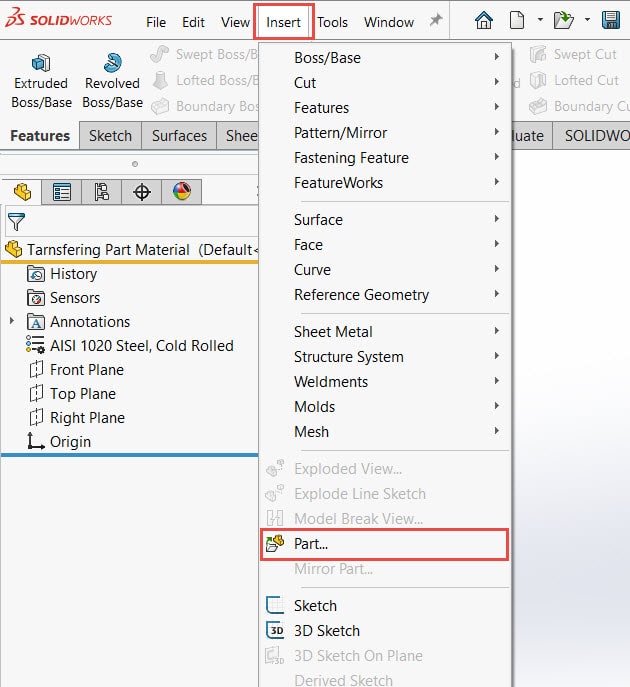Image resolution: width=630 pixels, height=687 pixels.
Task: Click the filter funnel icon
Action: [x=17, y=222]
